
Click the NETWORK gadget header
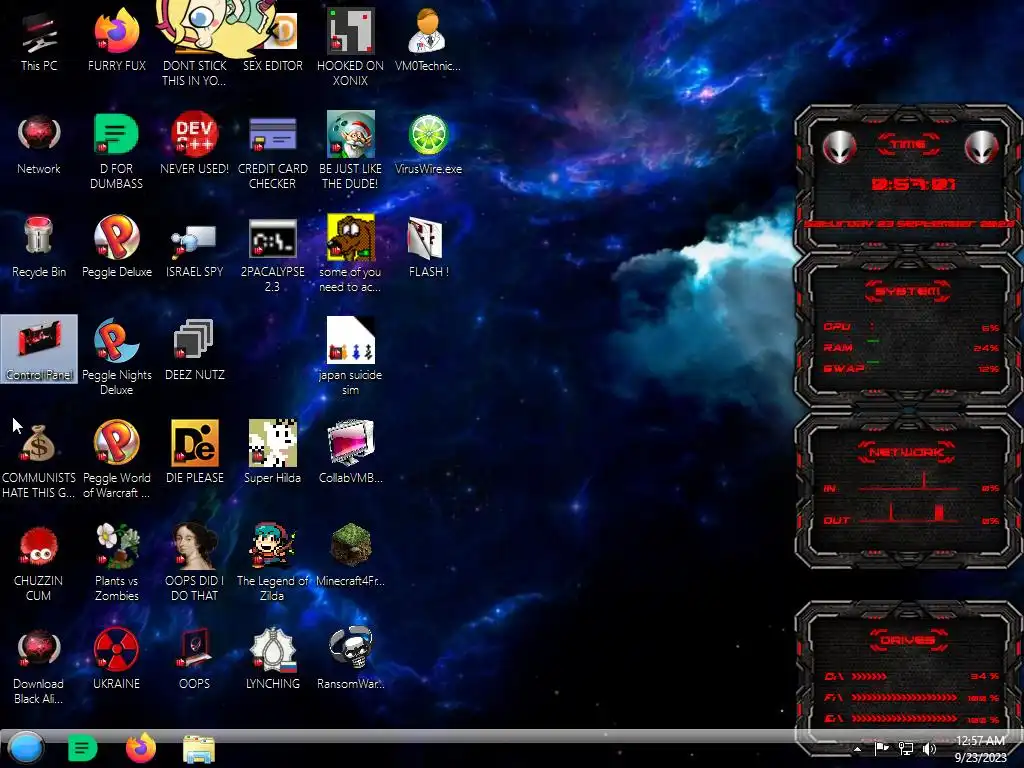[x=907, y=452]
